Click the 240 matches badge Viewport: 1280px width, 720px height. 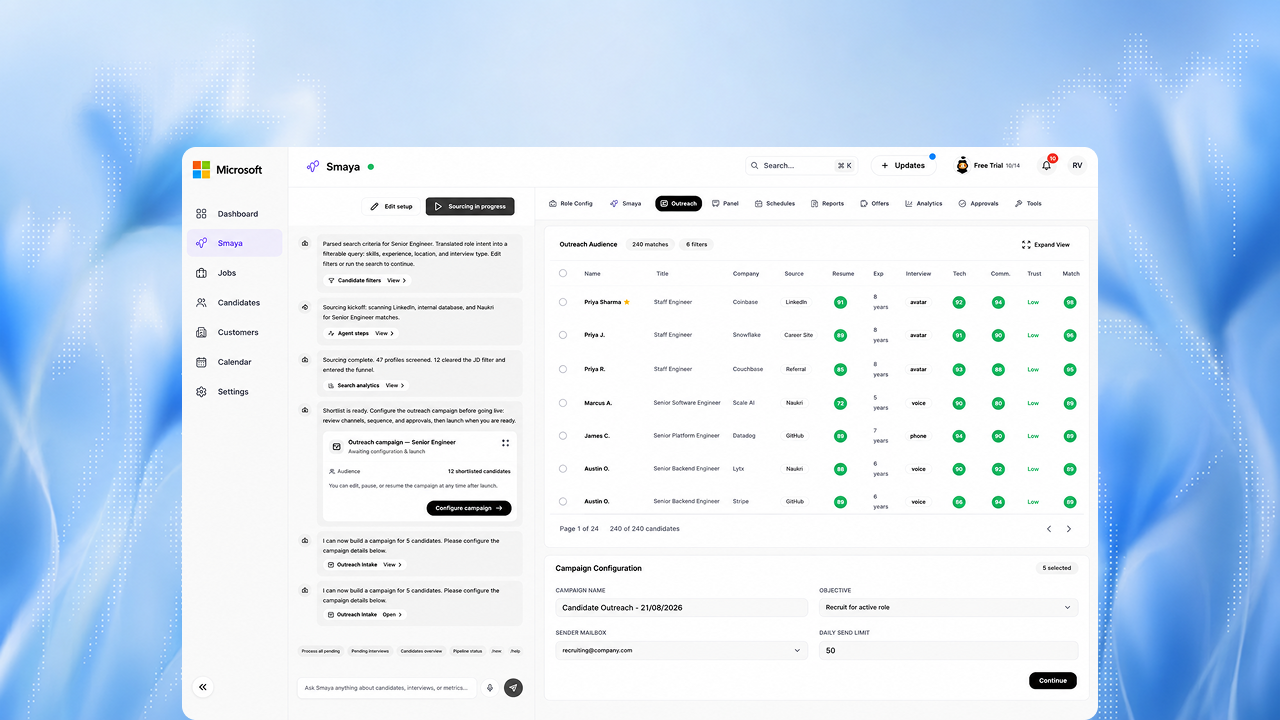(x=650, y=245)
